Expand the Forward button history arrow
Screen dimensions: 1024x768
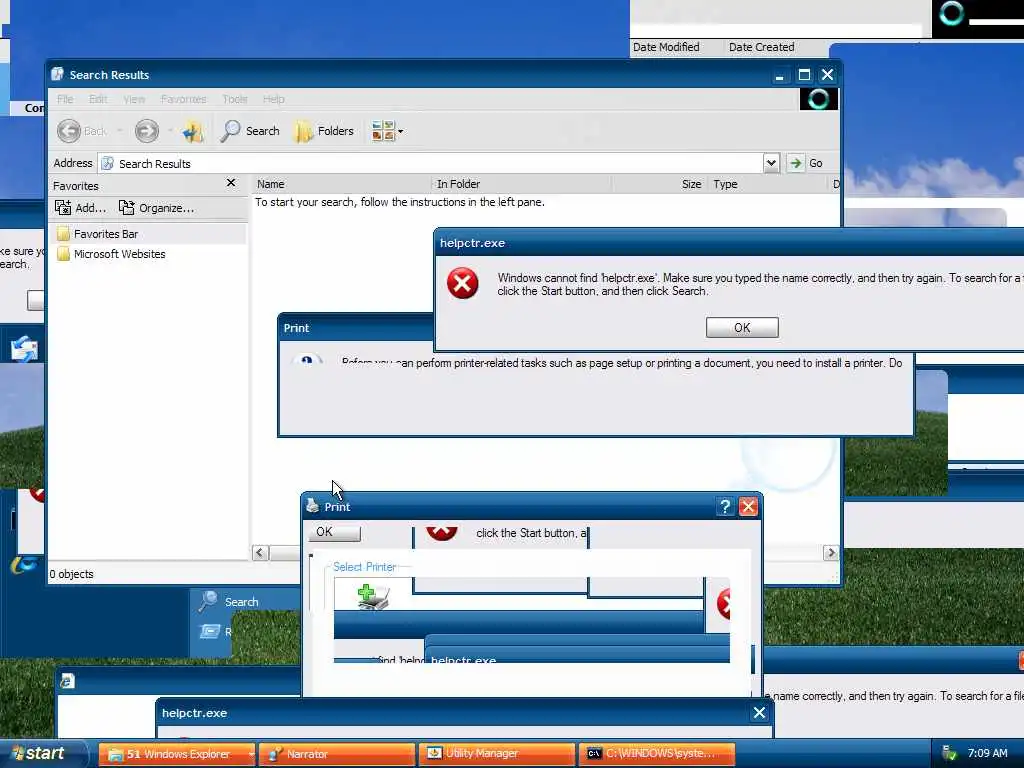(170, 131)
